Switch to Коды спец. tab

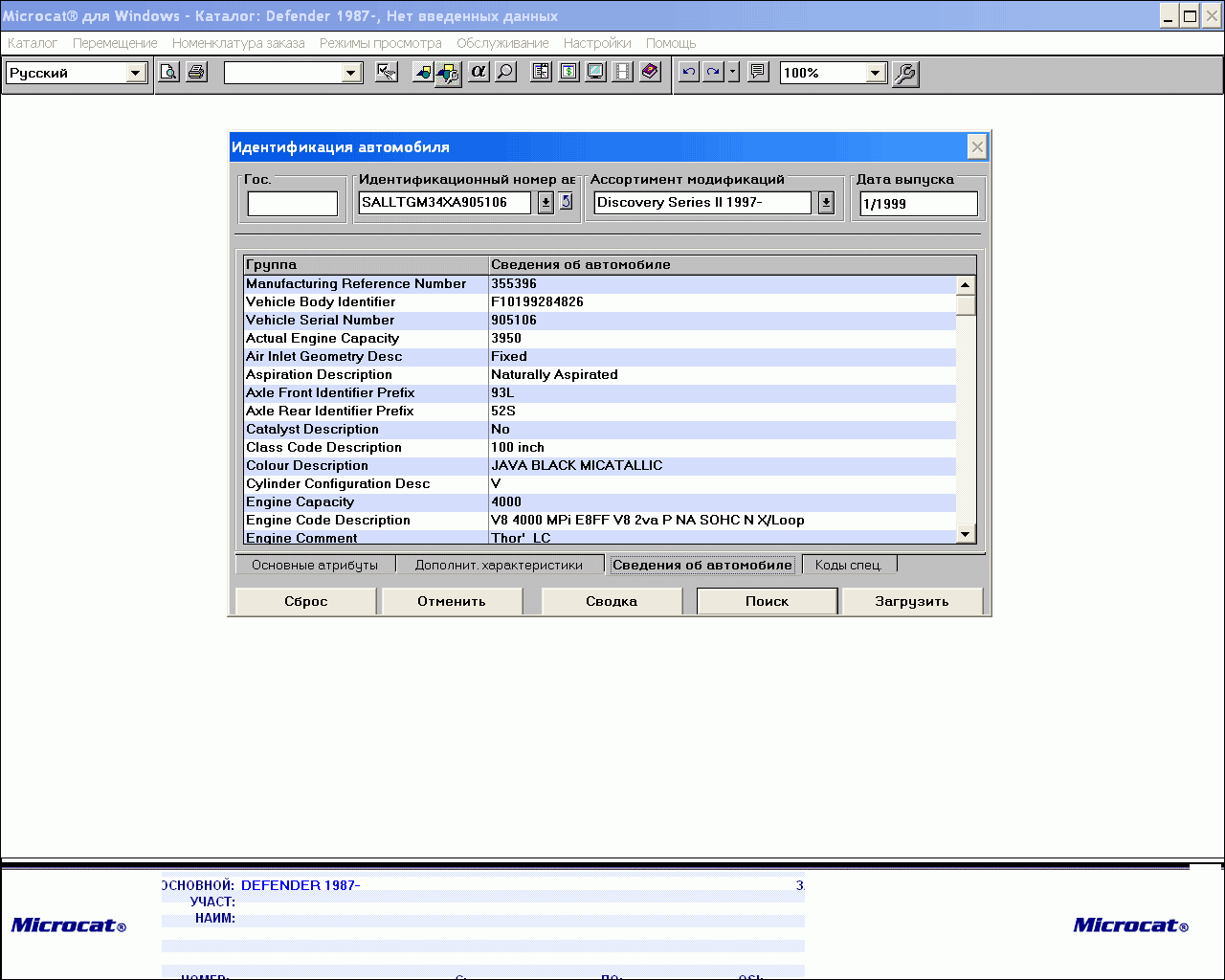pos(849,565)
